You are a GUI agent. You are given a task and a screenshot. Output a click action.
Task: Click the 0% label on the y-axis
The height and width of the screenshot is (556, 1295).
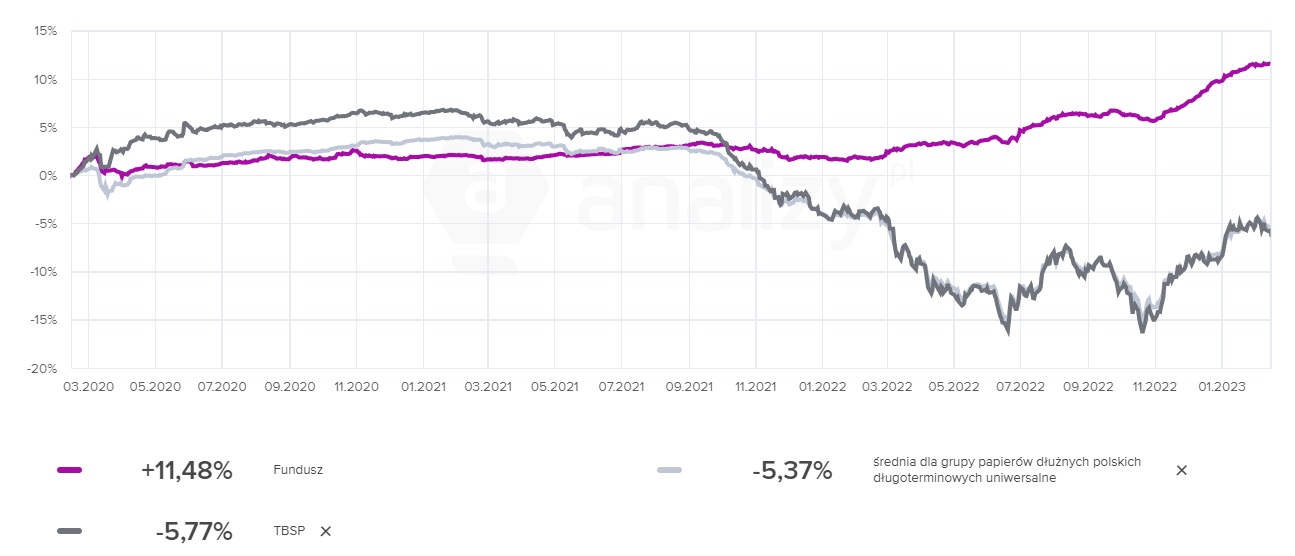point(49,176)
